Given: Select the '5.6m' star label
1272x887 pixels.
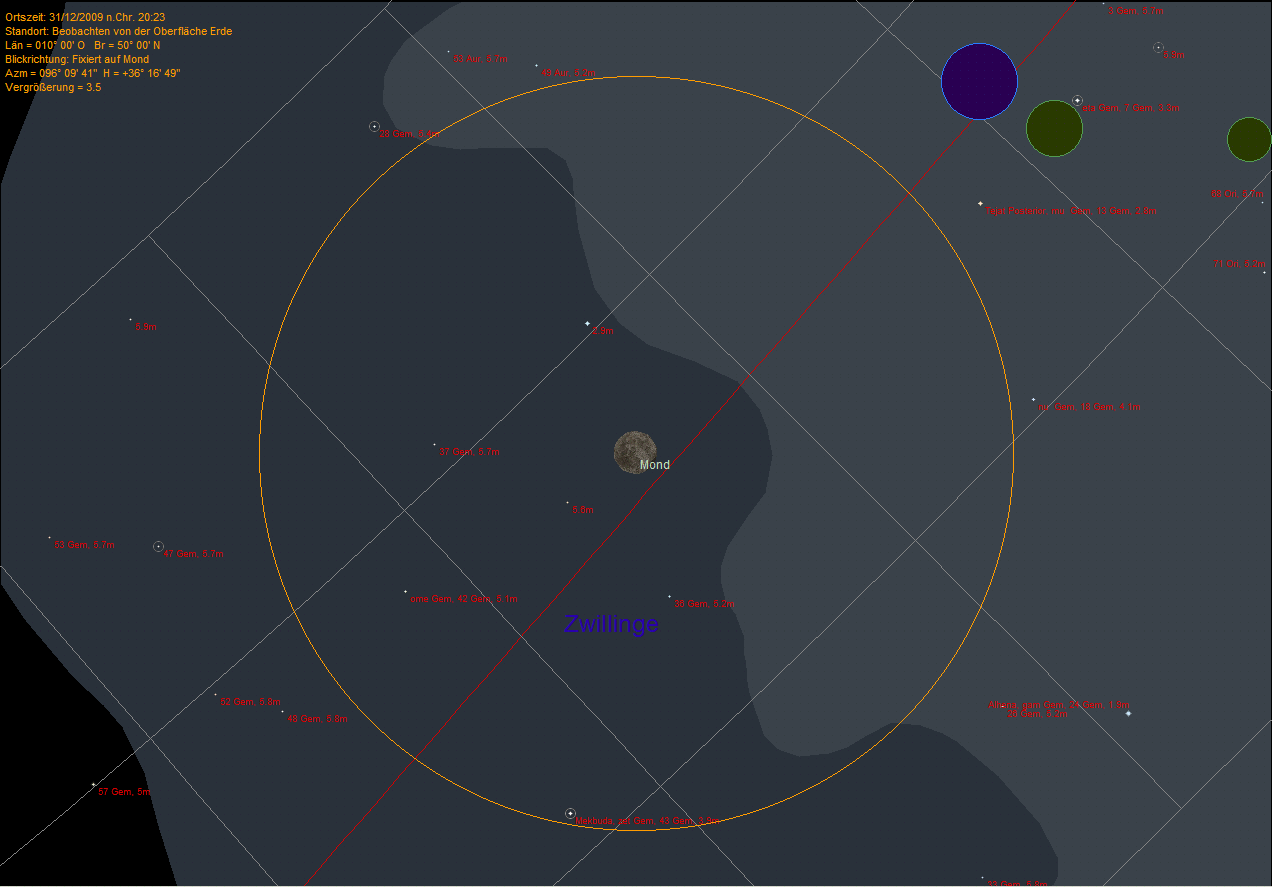Looking at the screenshot, I should pos(583,510).
